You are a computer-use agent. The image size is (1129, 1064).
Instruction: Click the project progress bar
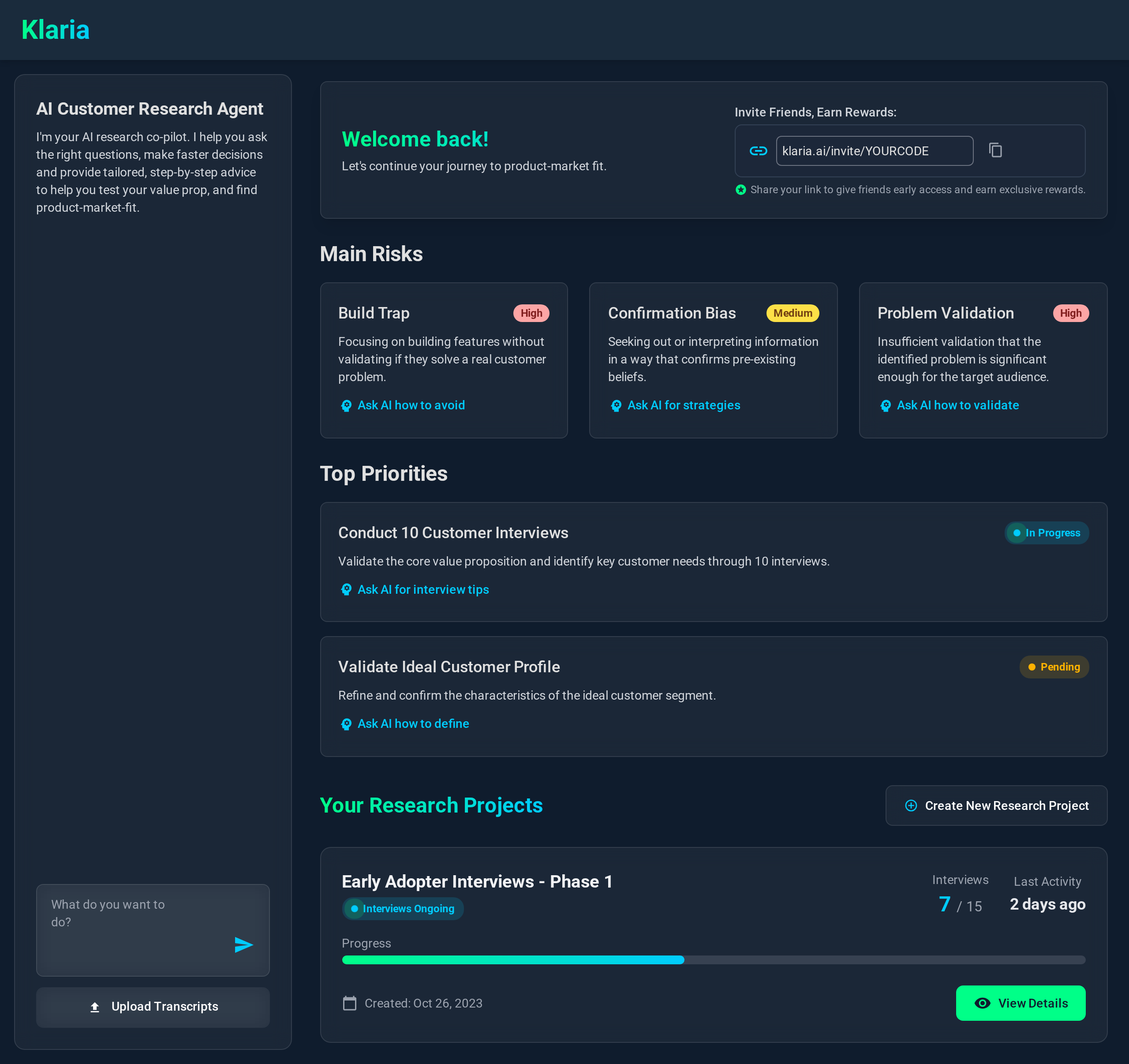(x=713, y=960)
